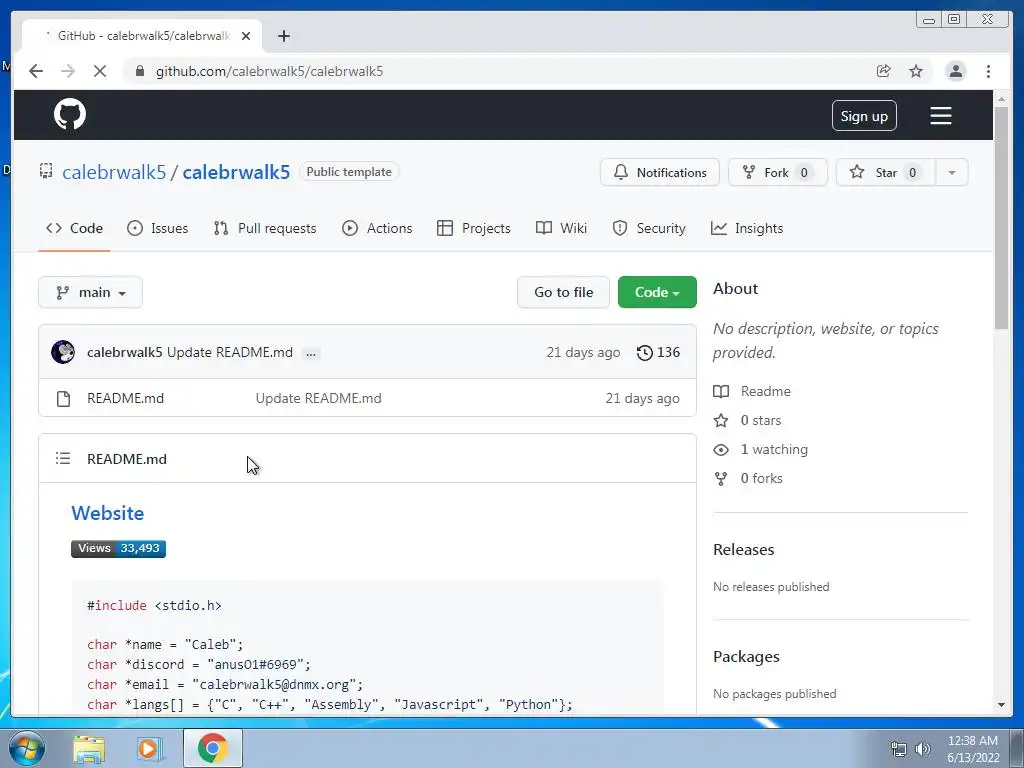The width and height of the screenshot is (1024, 768).
Task: Open the Security tab
Action: coord(649,229)
